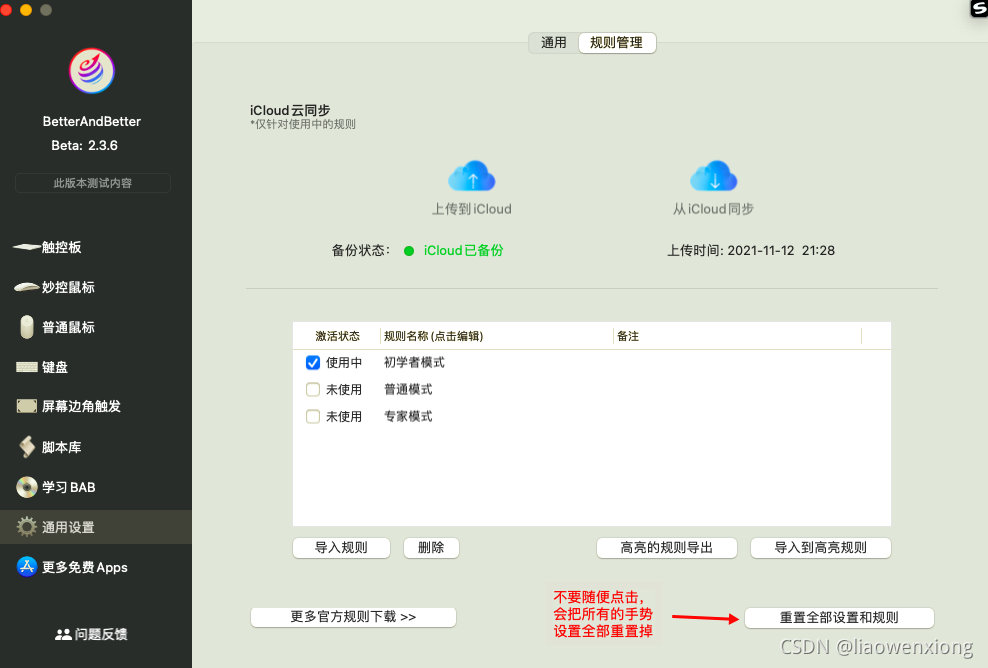The image size is (988, 668).
Task: Enable the 普通模式 rule checkbox
Action: pyautogui.click(x=313, y=389)
